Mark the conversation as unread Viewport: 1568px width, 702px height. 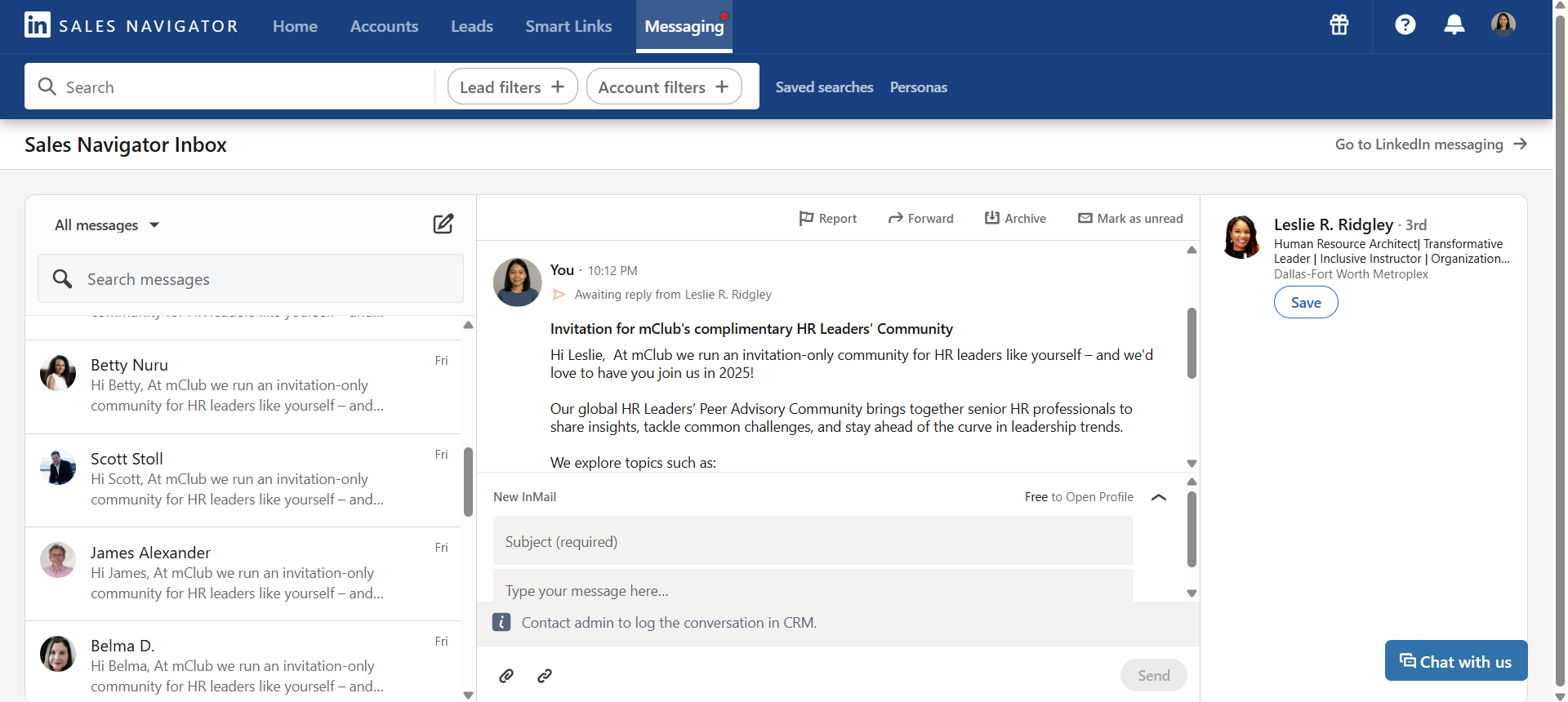[1130, 218]
